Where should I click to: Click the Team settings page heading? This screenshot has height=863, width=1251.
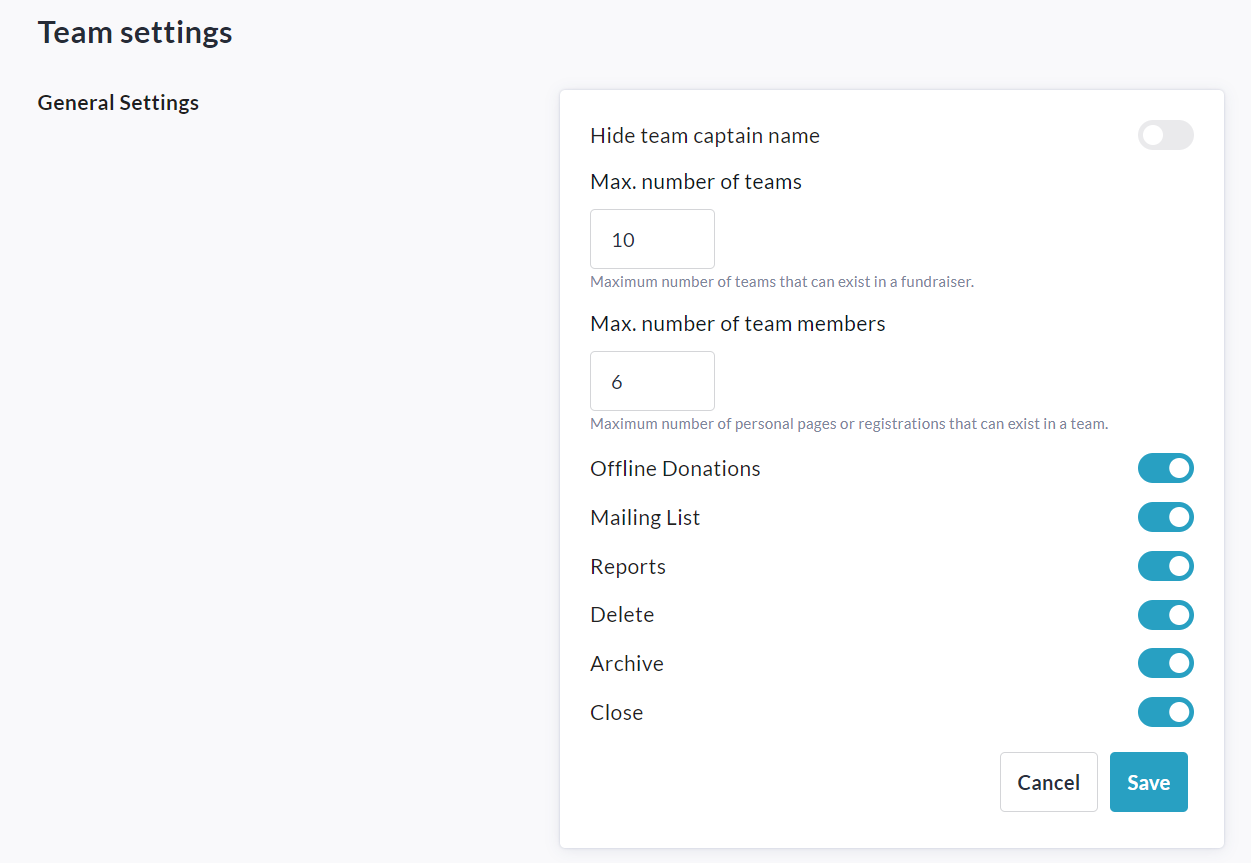click(135, 32)
